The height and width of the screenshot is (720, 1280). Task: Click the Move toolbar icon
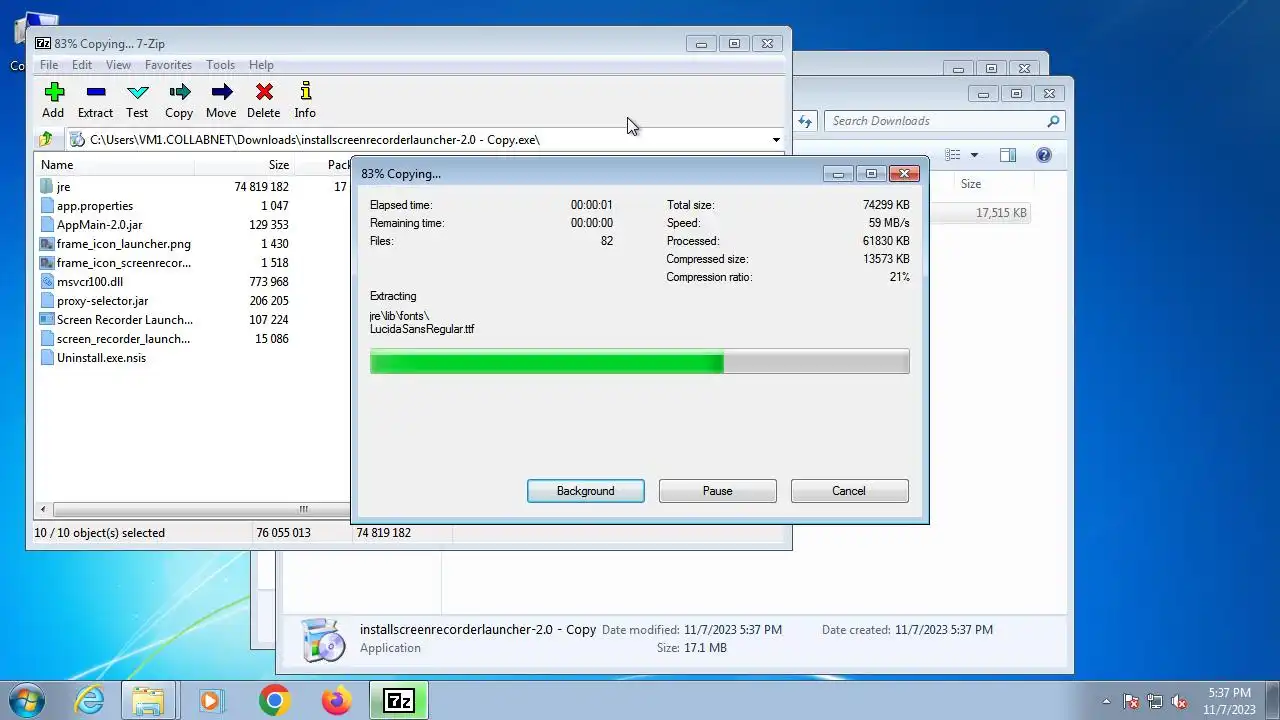(x=222, y=92)
